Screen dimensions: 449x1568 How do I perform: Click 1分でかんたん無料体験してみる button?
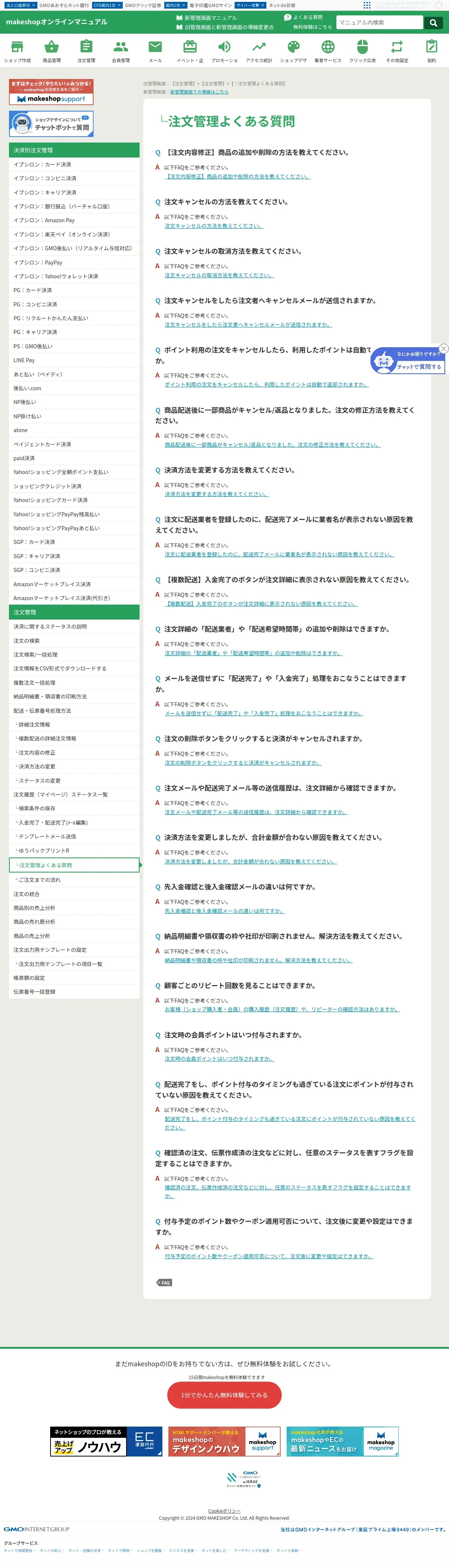pos(224,1395)
